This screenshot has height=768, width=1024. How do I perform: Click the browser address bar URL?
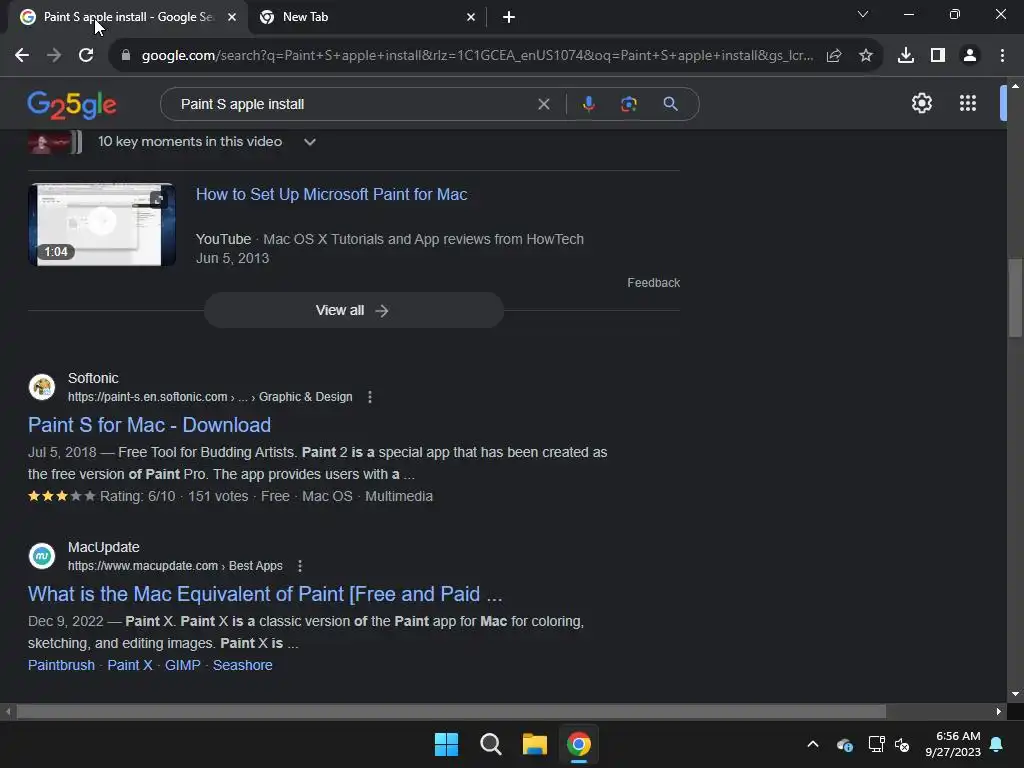477,56
